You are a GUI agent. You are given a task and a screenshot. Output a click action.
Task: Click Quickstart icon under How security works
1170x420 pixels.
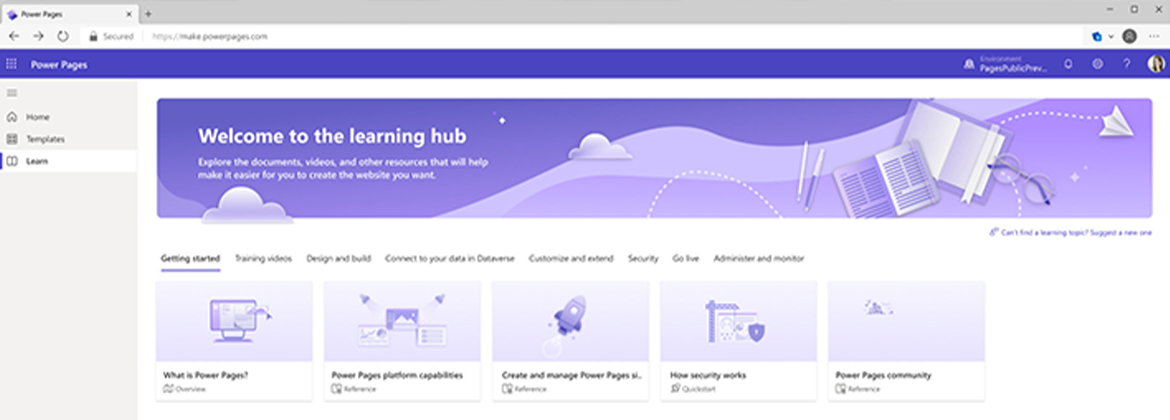675,389
